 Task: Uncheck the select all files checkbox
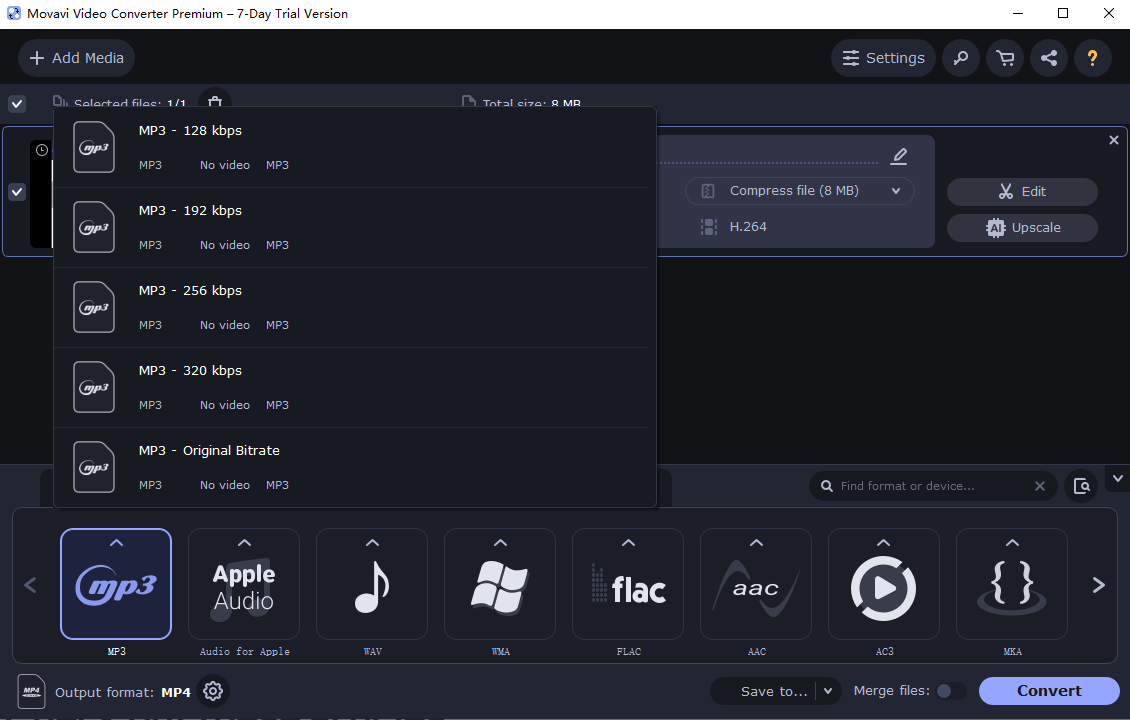(17, 104)
